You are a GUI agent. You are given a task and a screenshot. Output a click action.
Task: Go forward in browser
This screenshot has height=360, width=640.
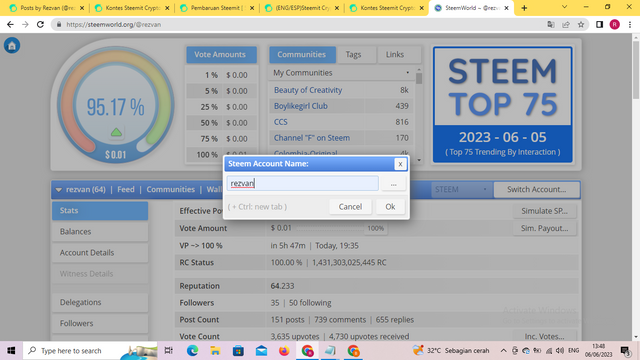(x=25, y=24)
